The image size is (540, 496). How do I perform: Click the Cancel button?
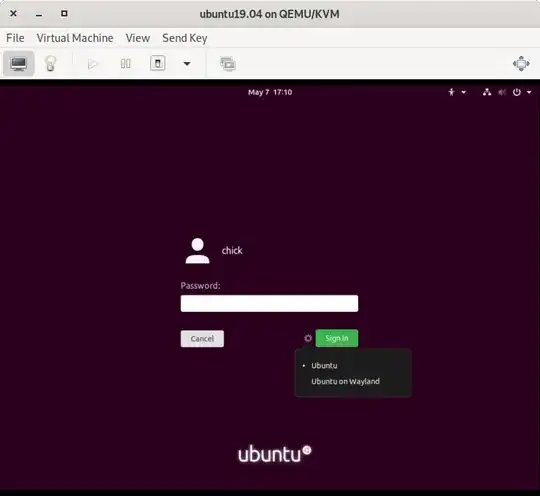pos(202,339)
